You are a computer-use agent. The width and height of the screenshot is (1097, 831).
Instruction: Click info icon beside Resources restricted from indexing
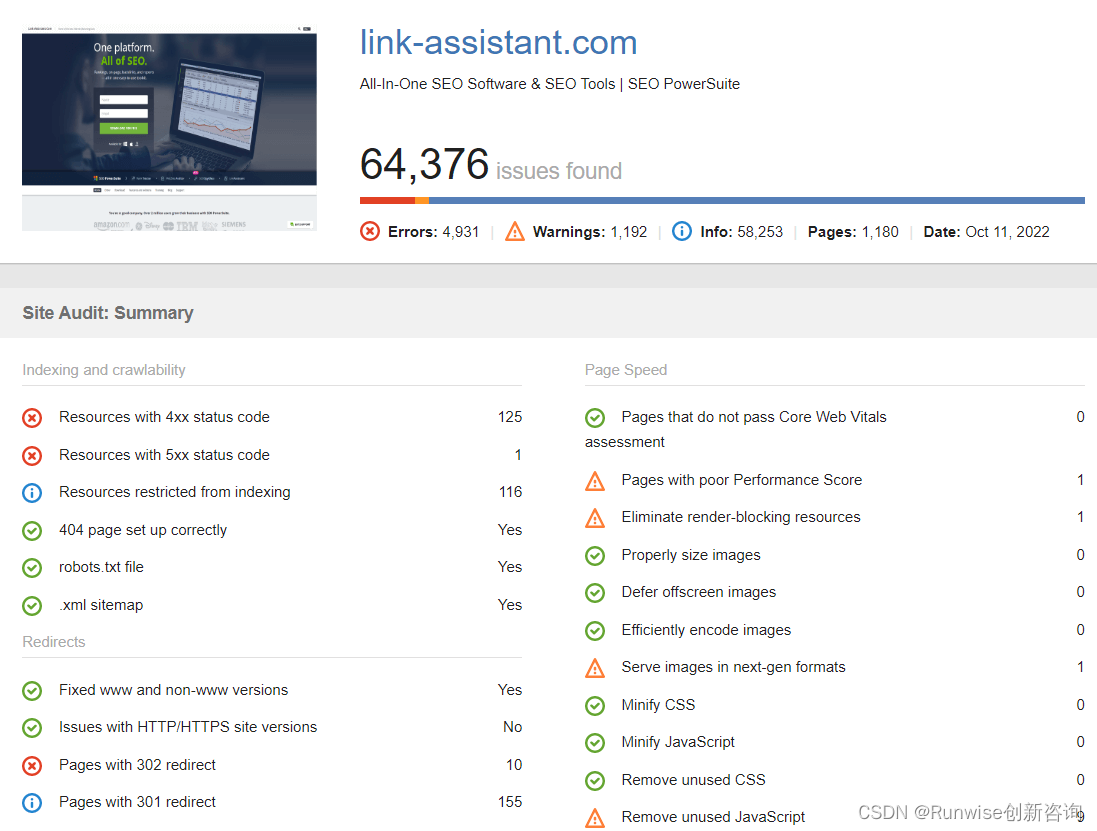coord(32,493)
